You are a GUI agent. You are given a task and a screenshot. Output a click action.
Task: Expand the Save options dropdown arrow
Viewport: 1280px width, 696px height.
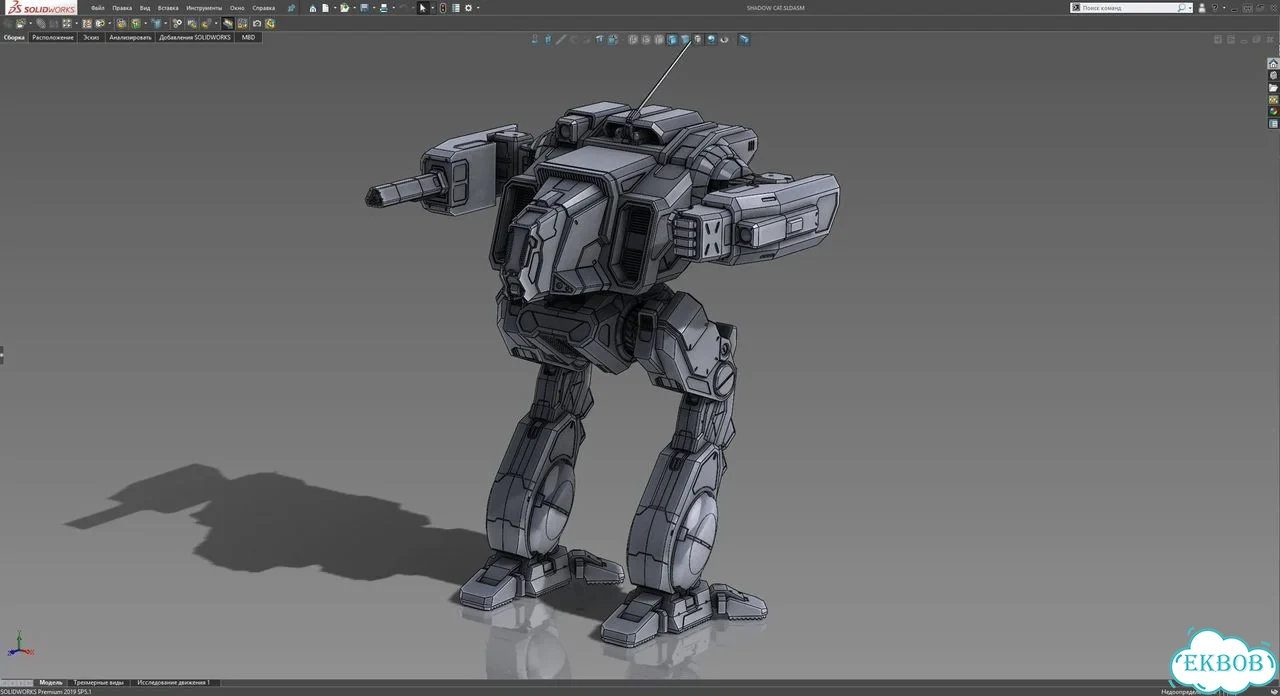(x=374, y=8)
